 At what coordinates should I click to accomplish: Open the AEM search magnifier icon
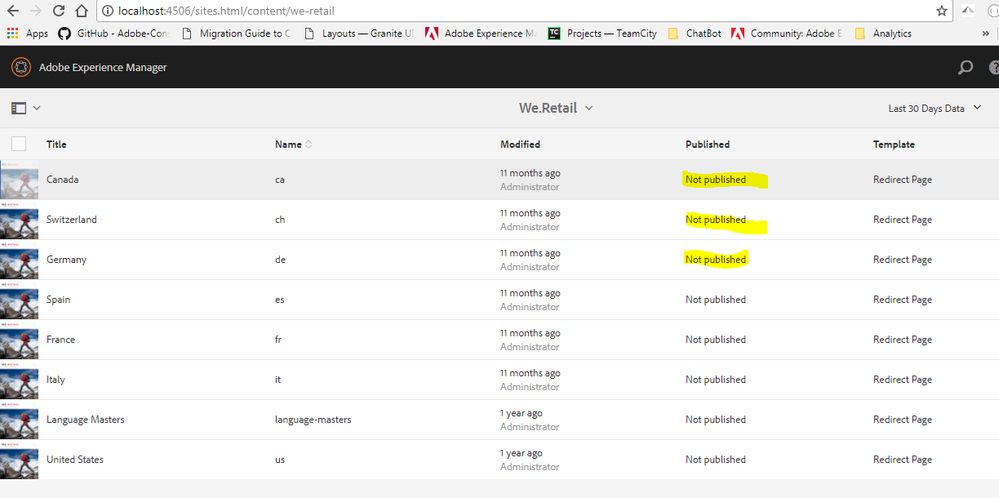965,68
